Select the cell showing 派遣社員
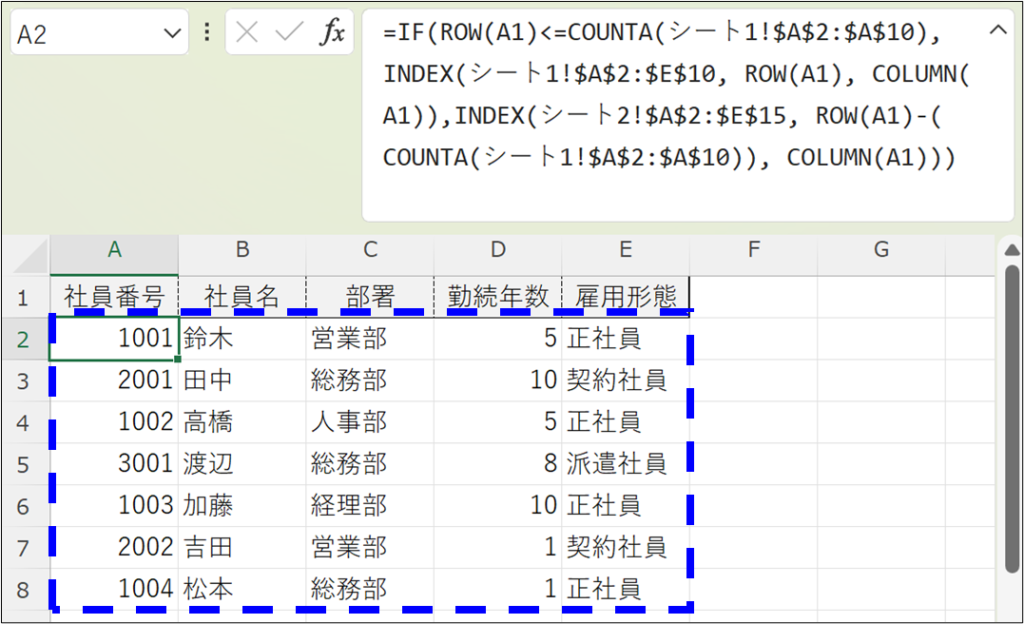This screenshot has height=624, width=1024. tap(625, 463)
